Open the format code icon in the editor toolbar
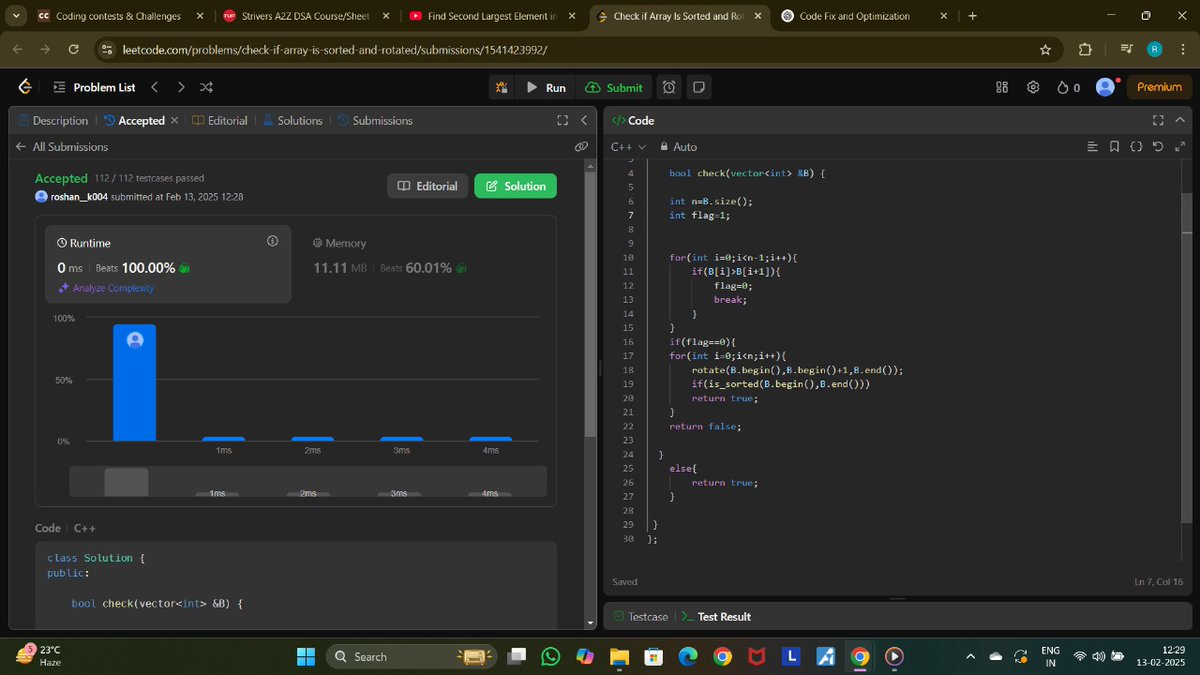Image resolution: width=1200 pixels, height=675 pixels. [x=1091, y=146]
